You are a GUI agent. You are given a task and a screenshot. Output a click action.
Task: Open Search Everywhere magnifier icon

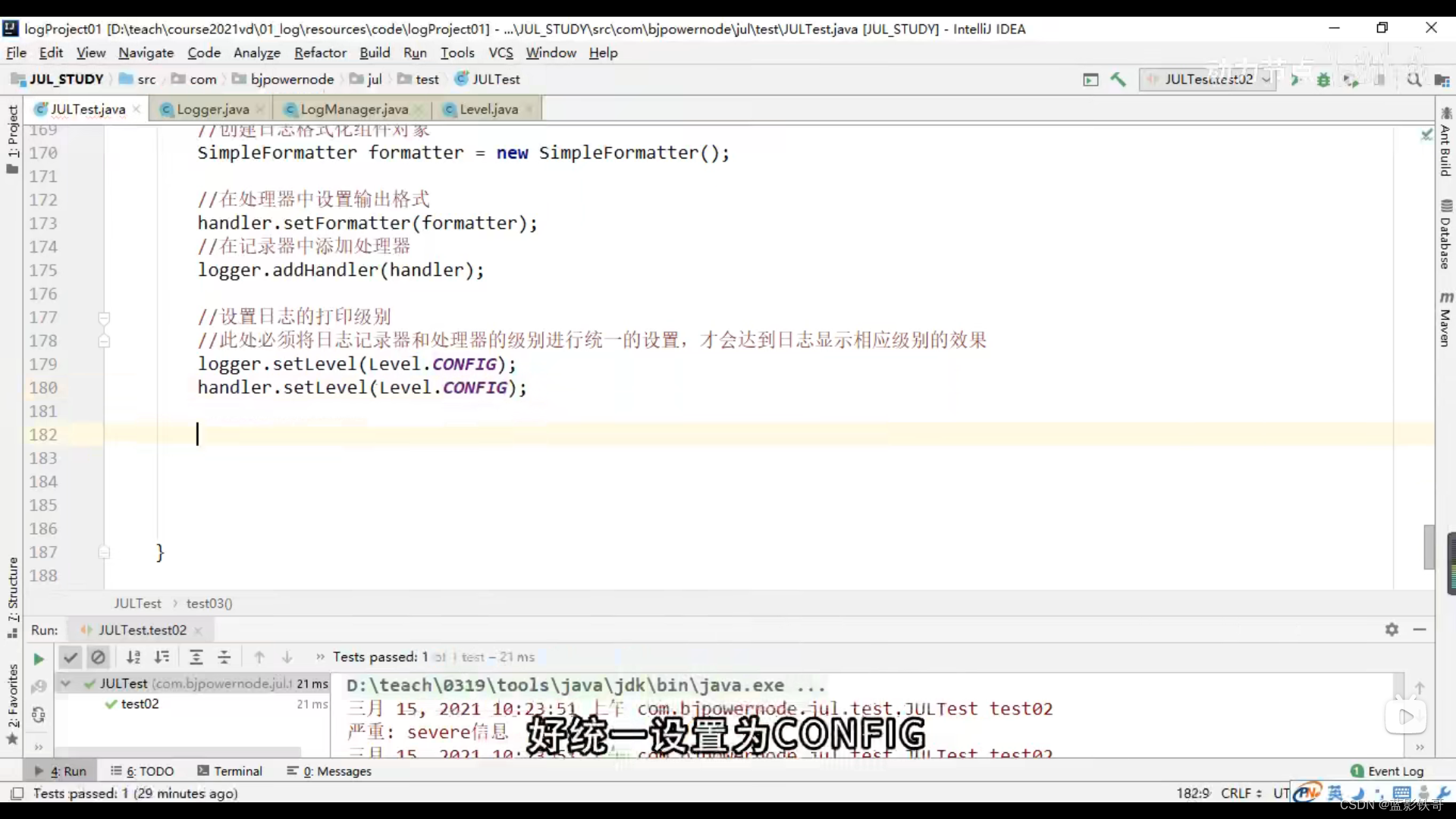tap(1414, 80)
